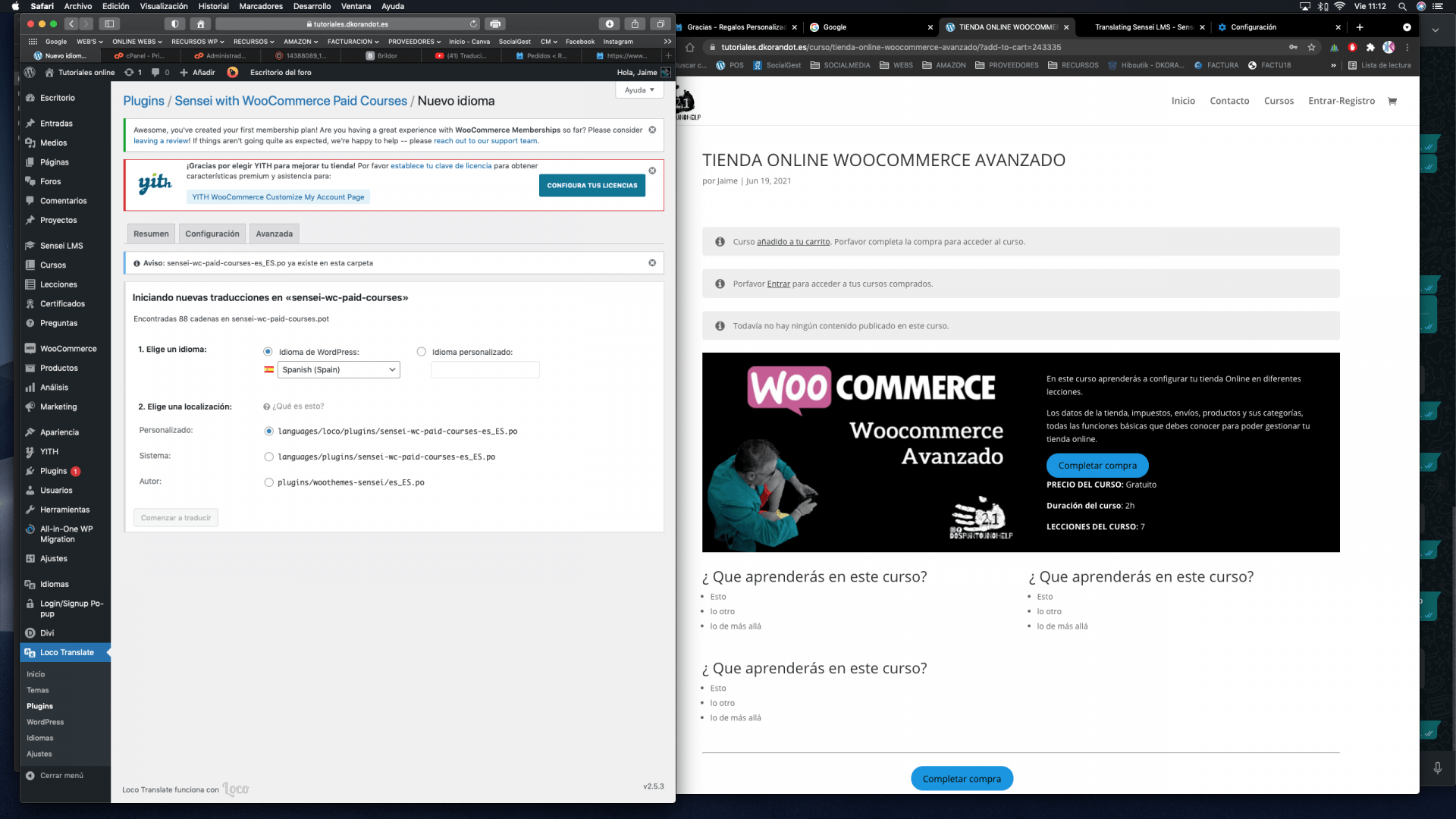Select Idioma de WordPress radio button

(x=268, y=351)
